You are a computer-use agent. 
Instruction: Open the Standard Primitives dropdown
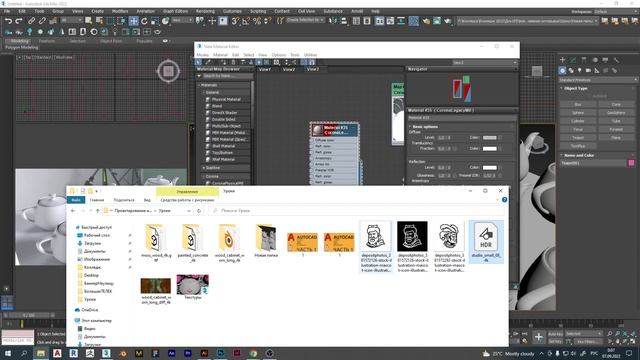tap(598, 80)
